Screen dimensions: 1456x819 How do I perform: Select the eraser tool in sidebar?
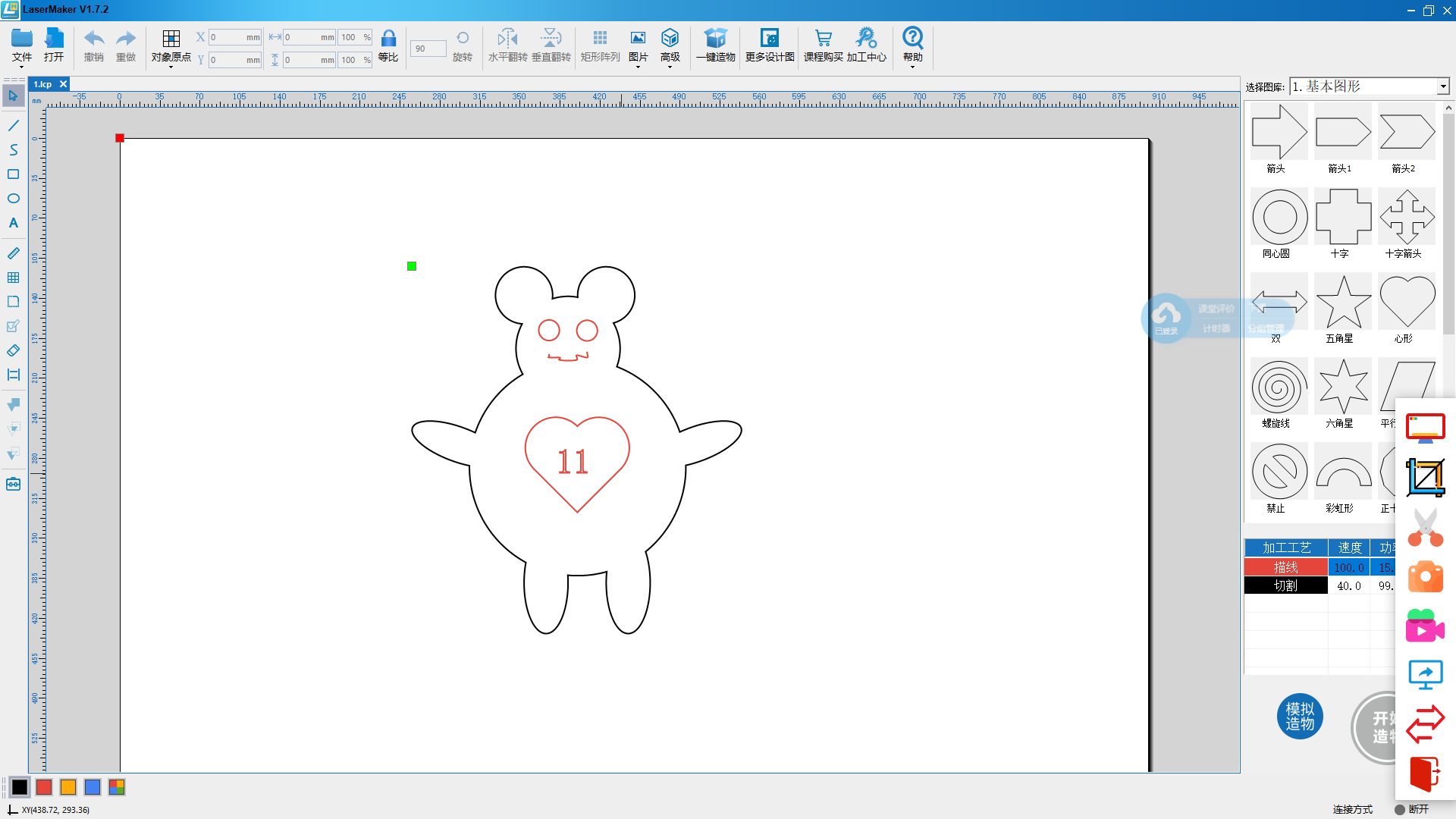(13, 350)
